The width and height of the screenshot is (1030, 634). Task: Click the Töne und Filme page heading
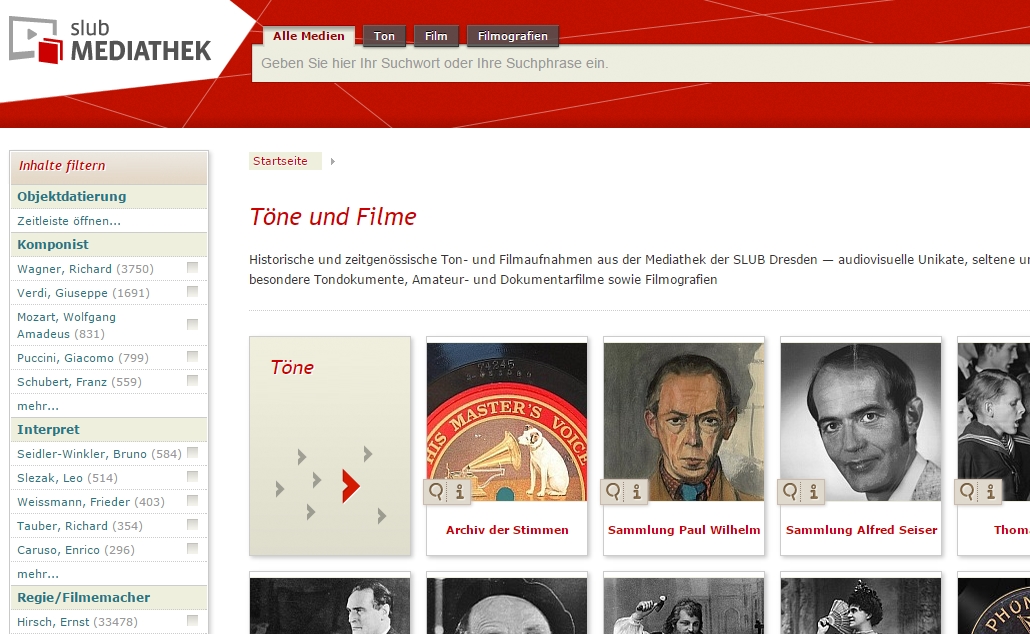click(x=333, y=217)
